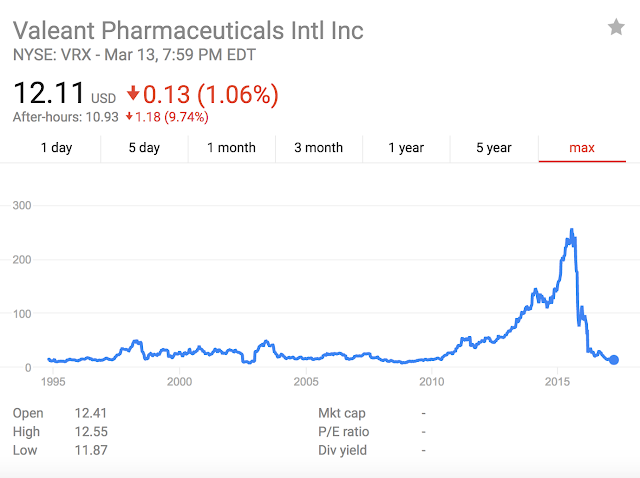
Task: Select the 1 day range tab
Action: [x=56, y=148]
